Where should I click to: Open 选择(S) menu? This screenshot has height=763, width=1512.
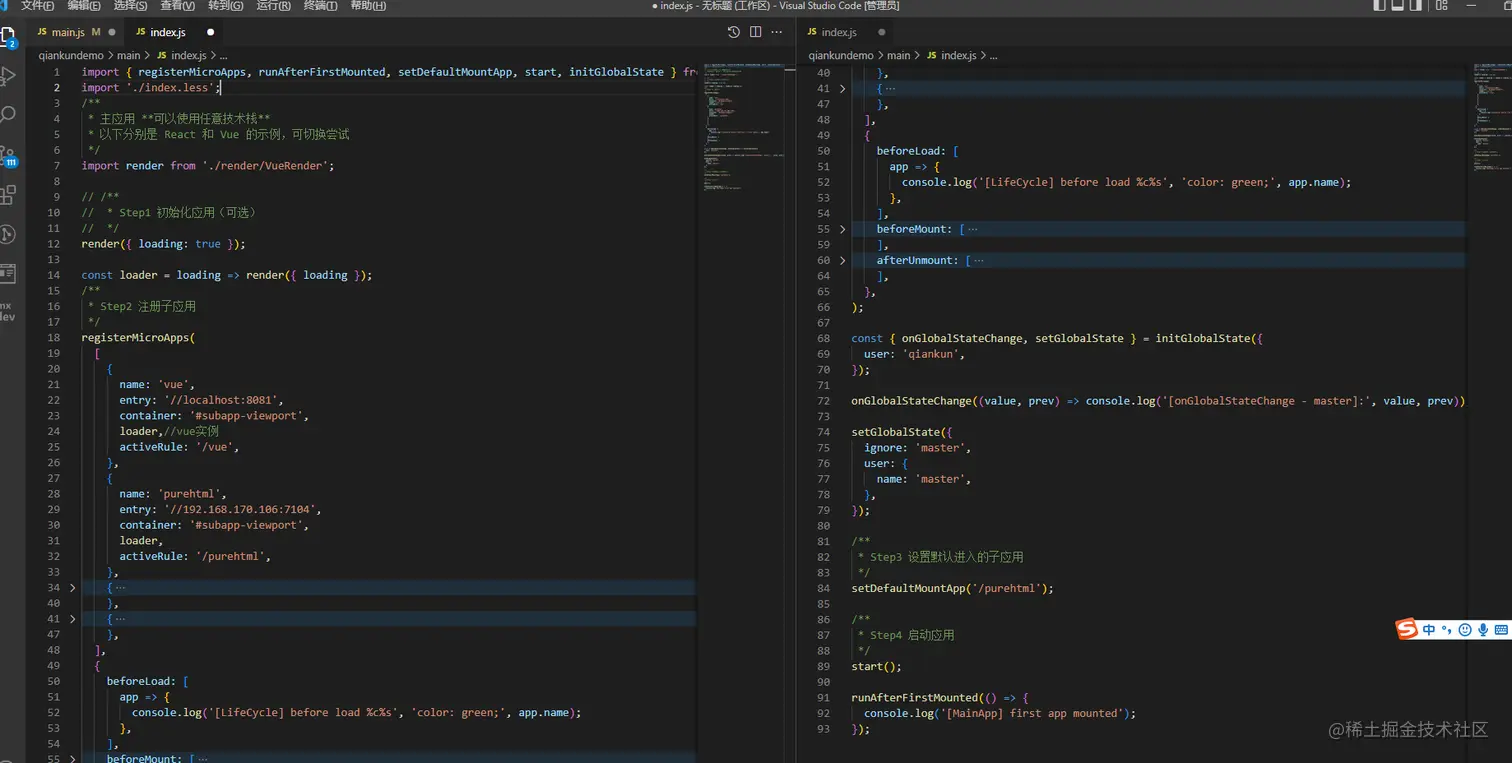[131, 5]
